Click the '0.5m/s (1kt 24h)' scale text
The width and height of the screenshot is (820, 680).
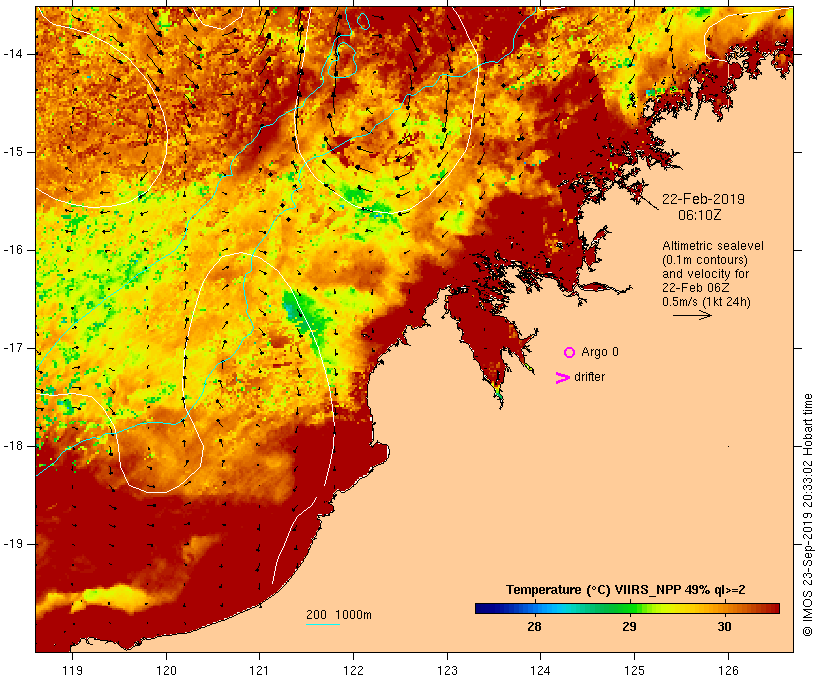point(707,302)
